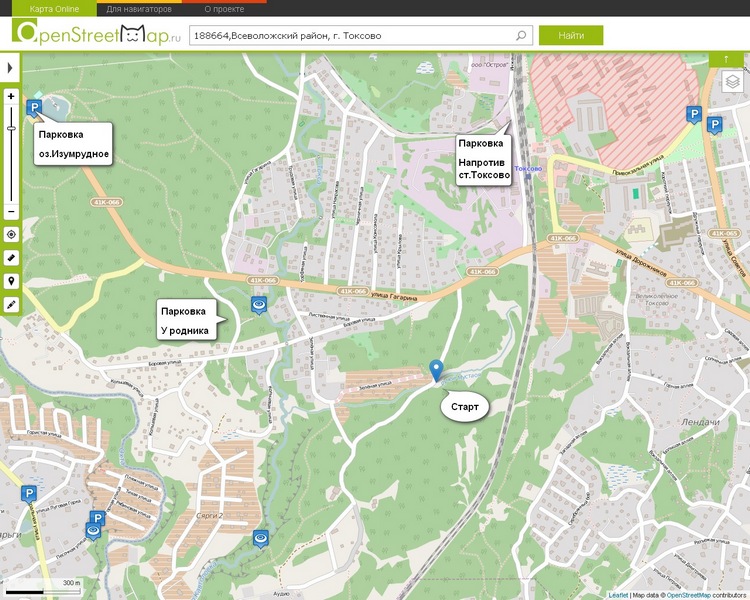
Task: Expand the left sidebar arrow panel
Action: tap(10, 67)
